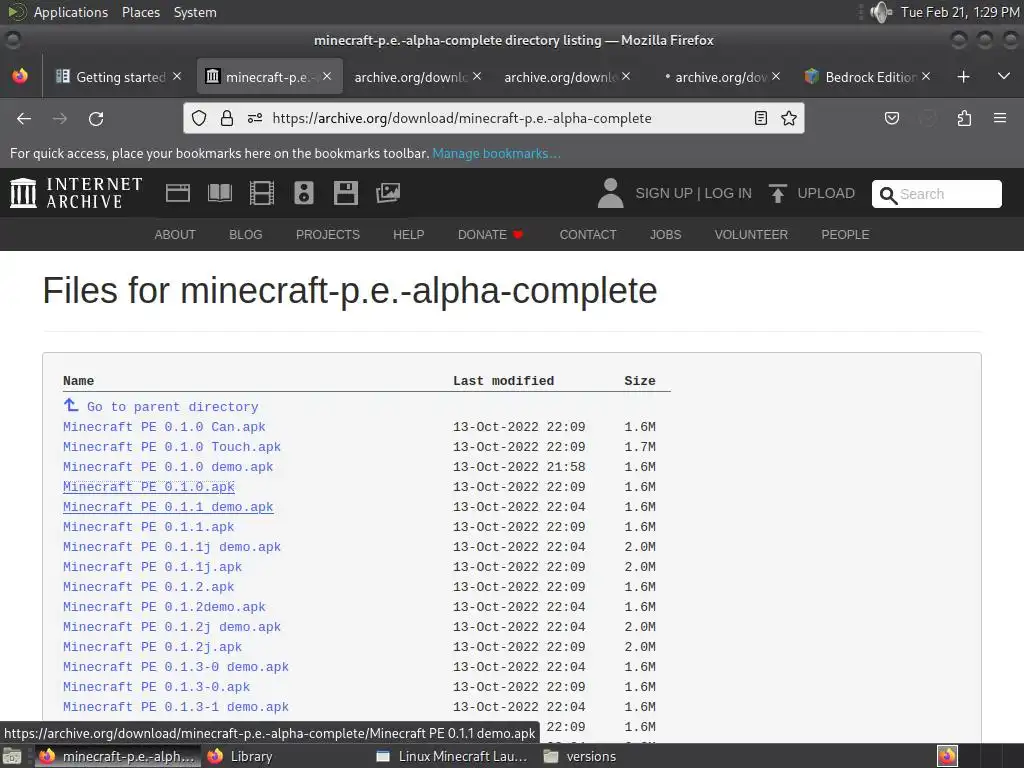
Task: Download Minecraft PE 0.1.0.apk
Action: 148,487
